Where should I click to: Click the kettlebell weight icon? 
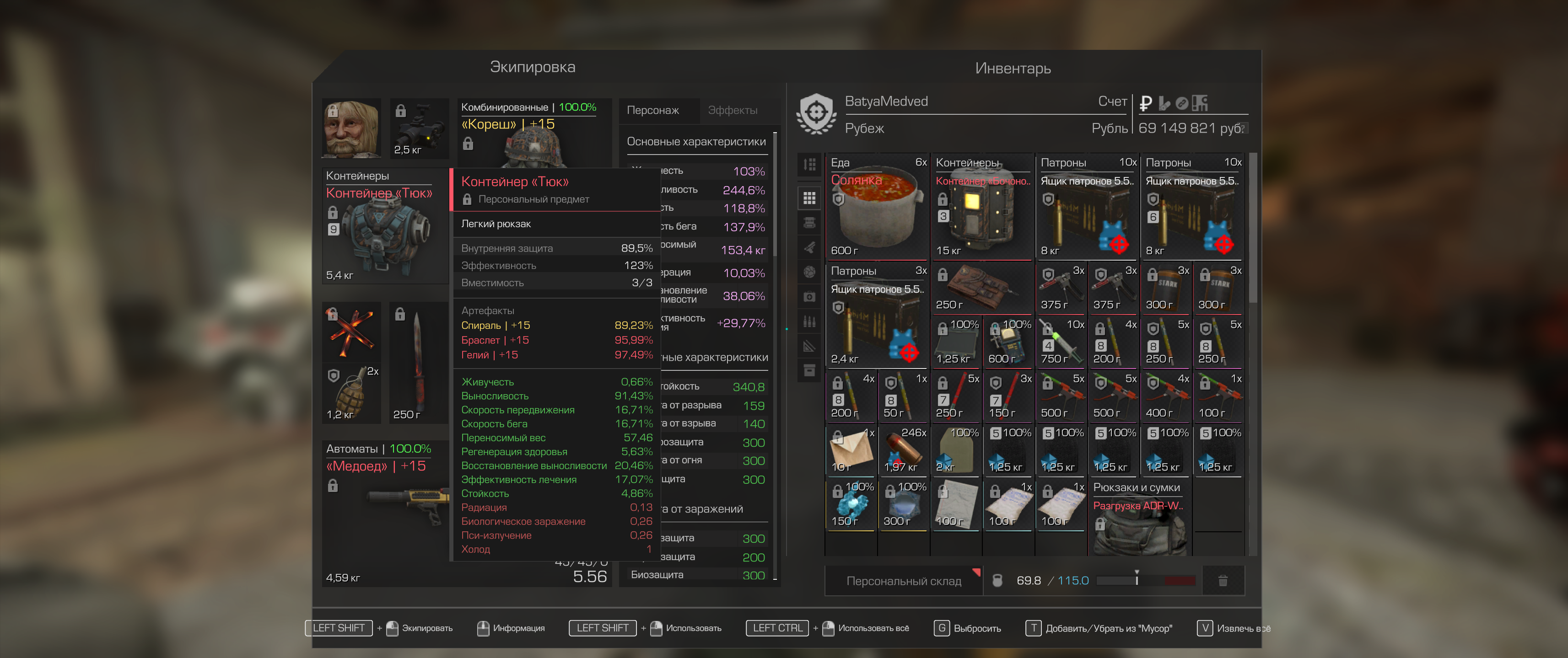point(997,581)
